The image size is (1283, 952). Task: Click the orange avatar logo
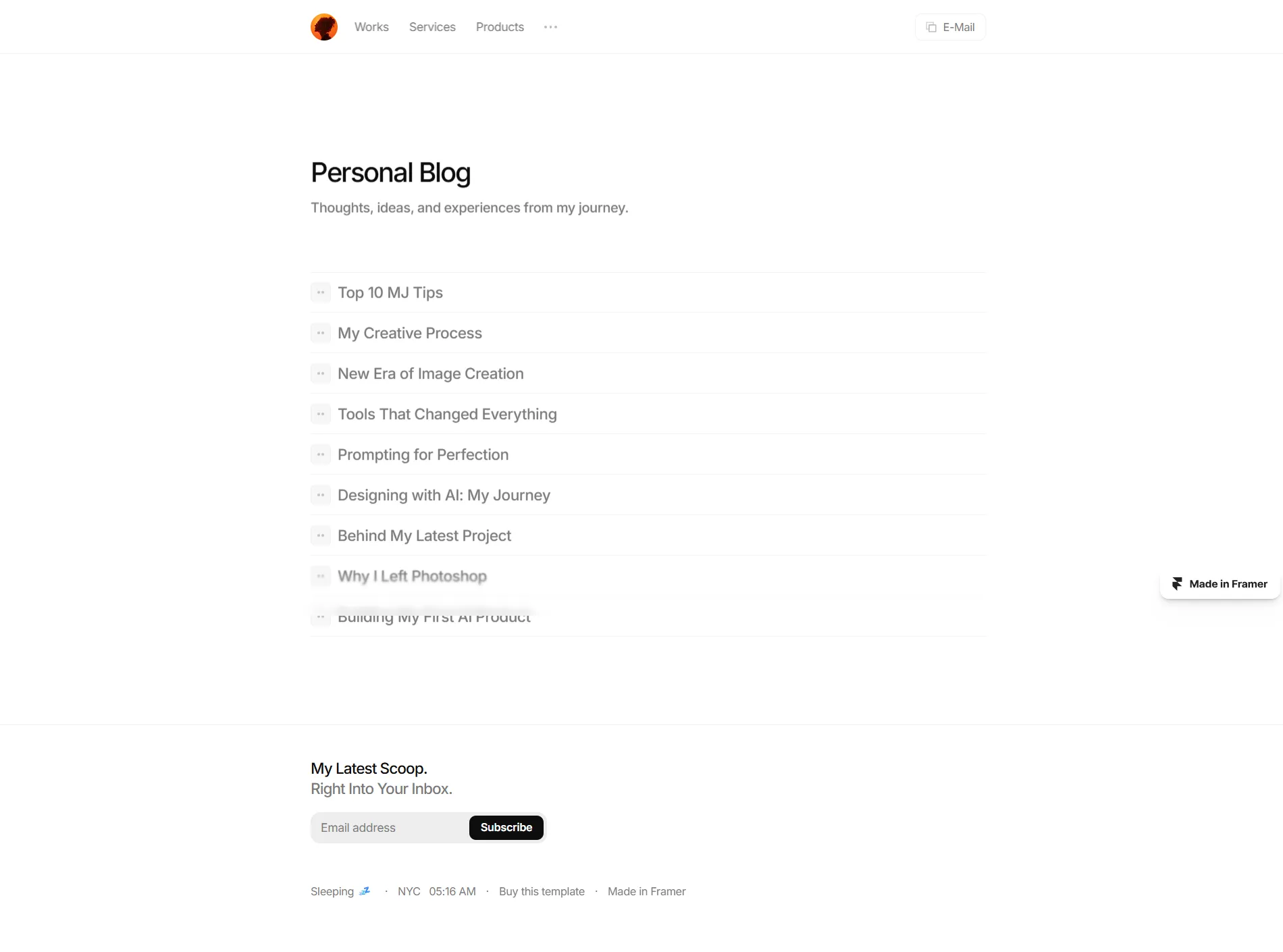click(324, 27)
